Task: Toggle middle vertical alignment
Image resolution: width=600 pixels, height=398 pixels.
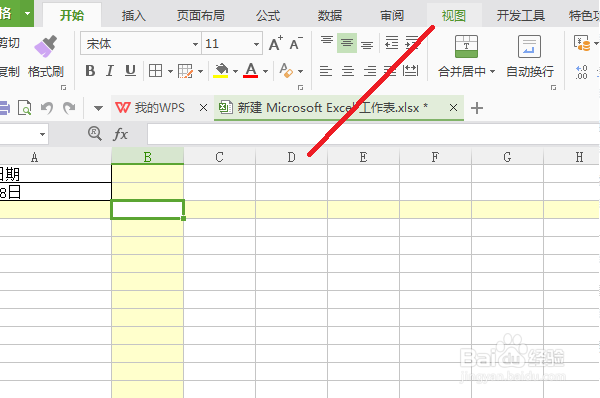Action: pos(347,42)
